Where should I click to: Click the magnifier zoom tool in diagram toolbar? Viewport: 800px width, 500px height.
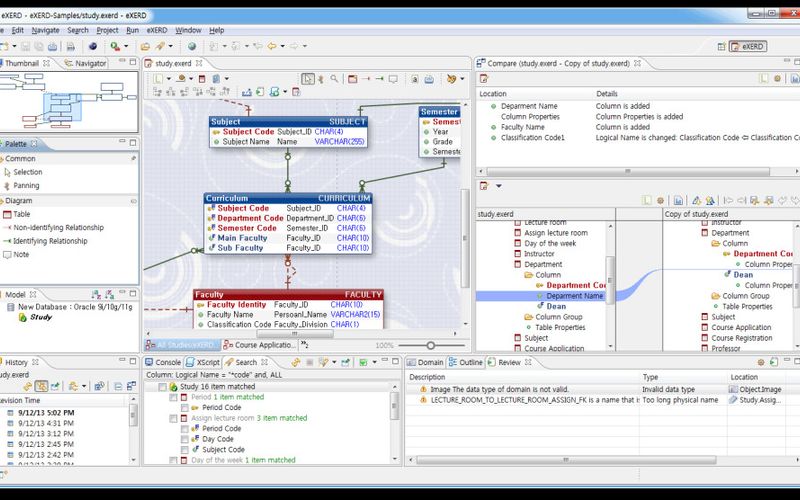click(334, 79)
